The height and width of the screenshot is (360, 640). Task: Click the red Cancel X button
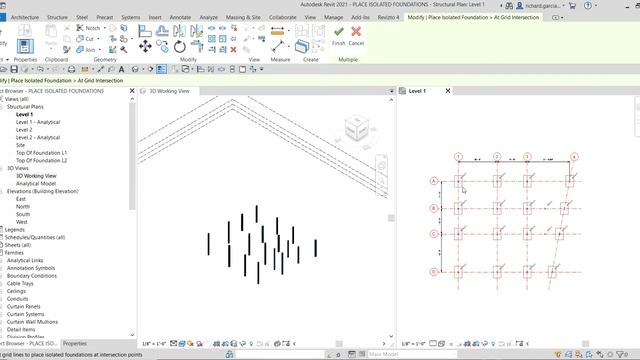point(356,32)
